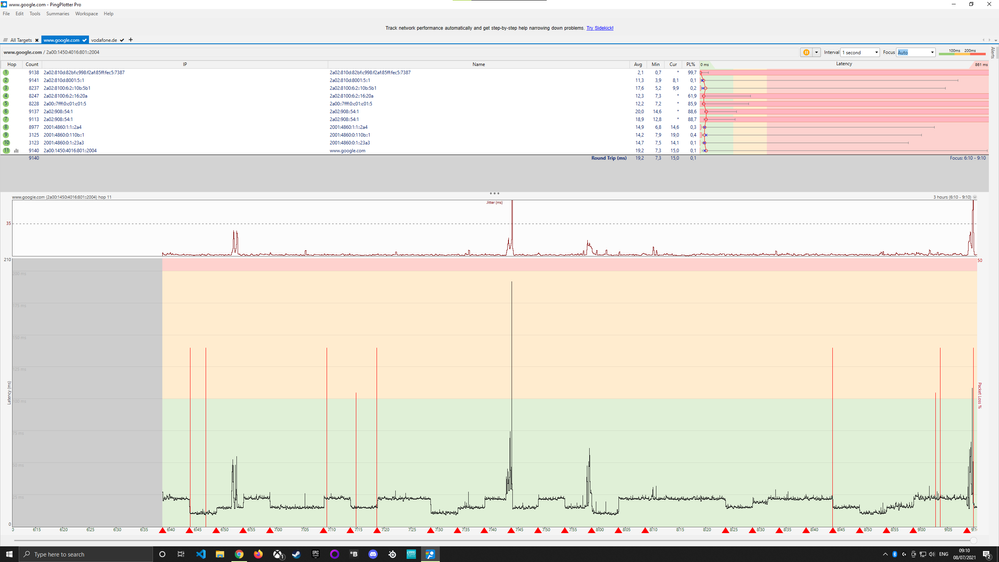This screenshot has width=999, height=562.
Task: Add a new target tab with plus icon
Action: coord(131,40)
